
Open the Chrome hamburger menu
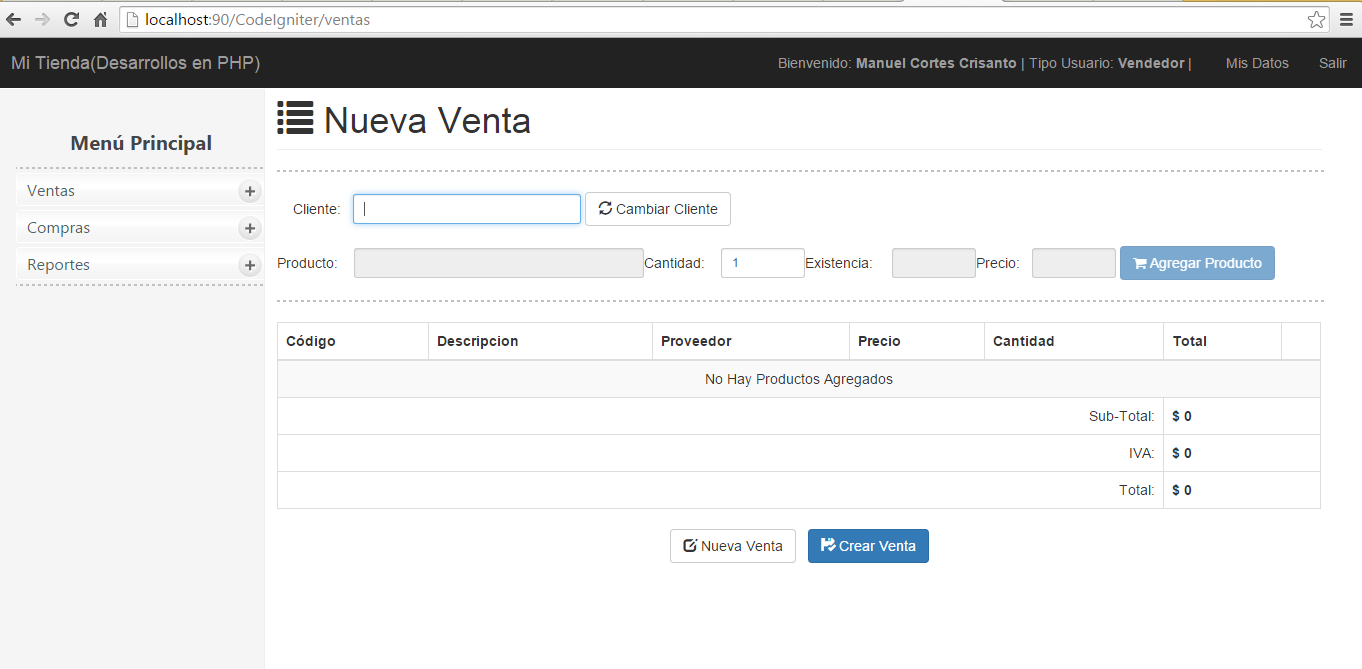[x=1346, y=19]
